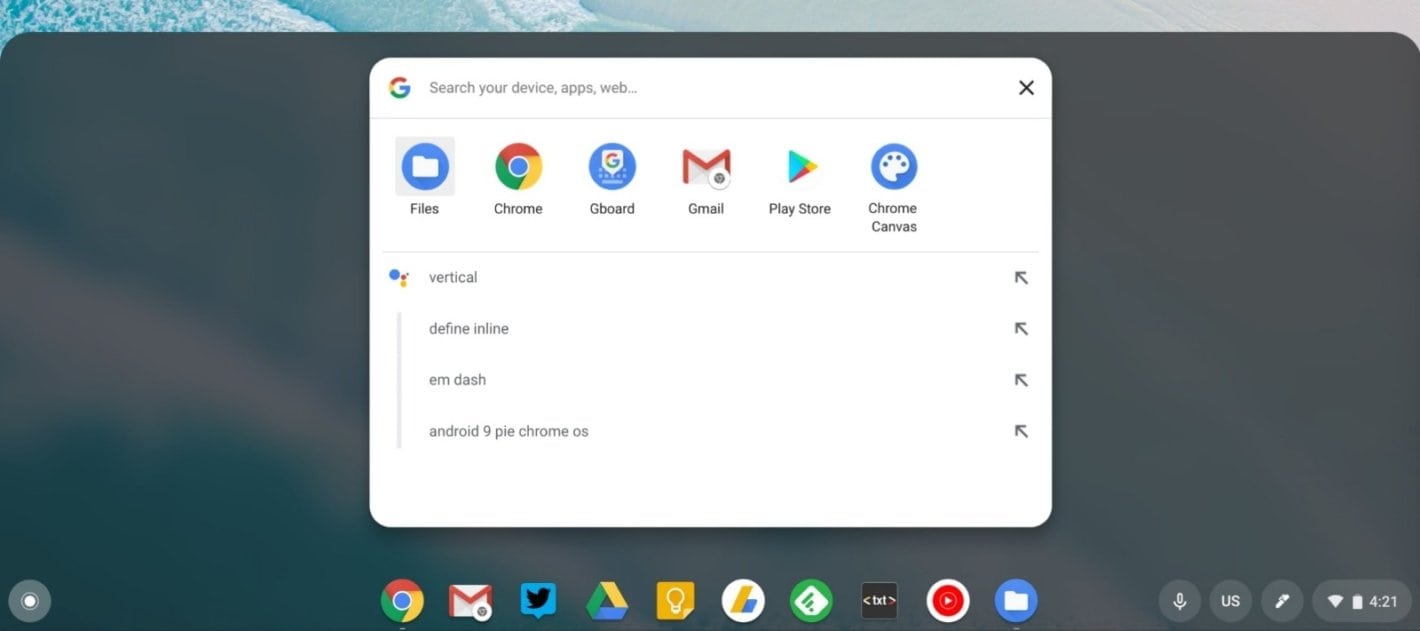Select the 'em dash' suggestion

click(x=710, y=380)
